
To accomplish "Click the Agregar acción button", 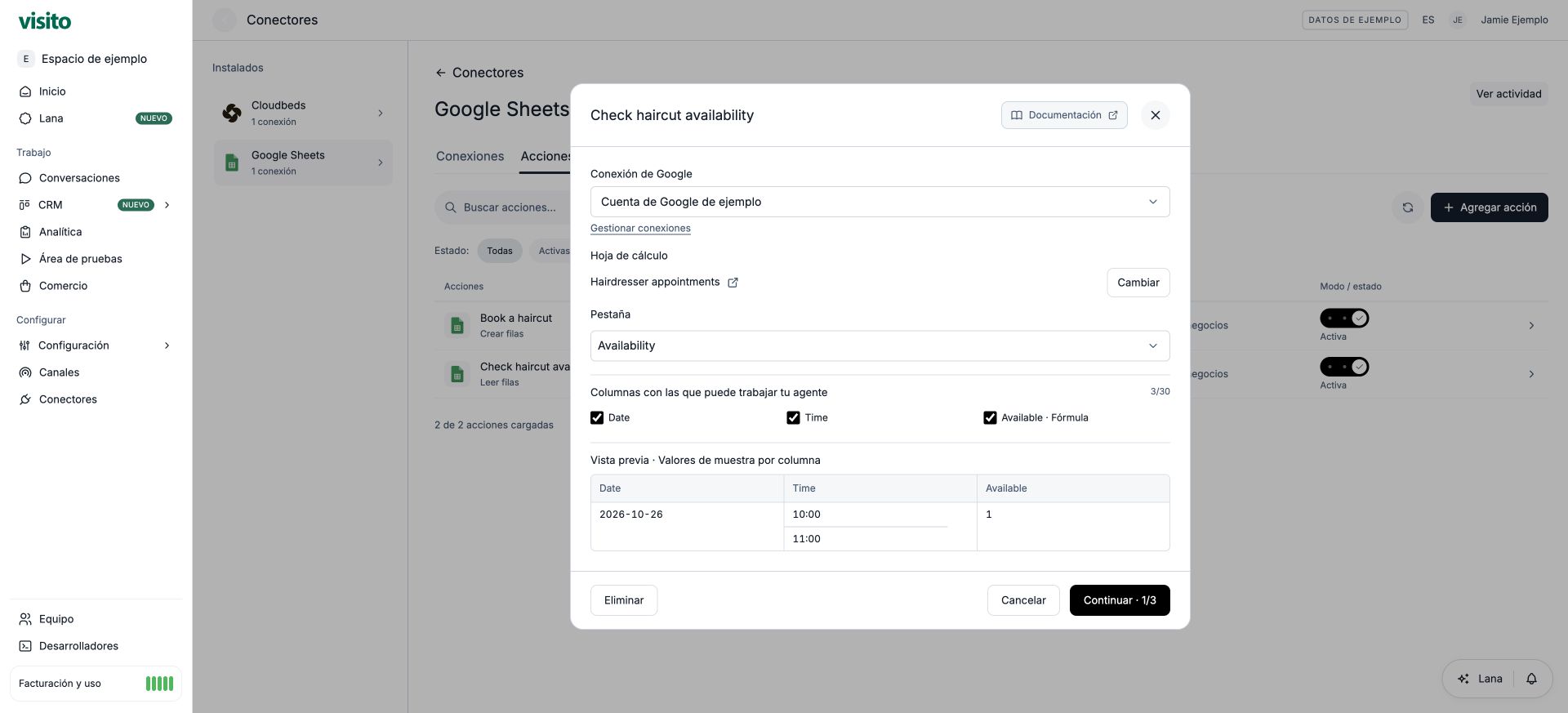I will point(1490,207).
